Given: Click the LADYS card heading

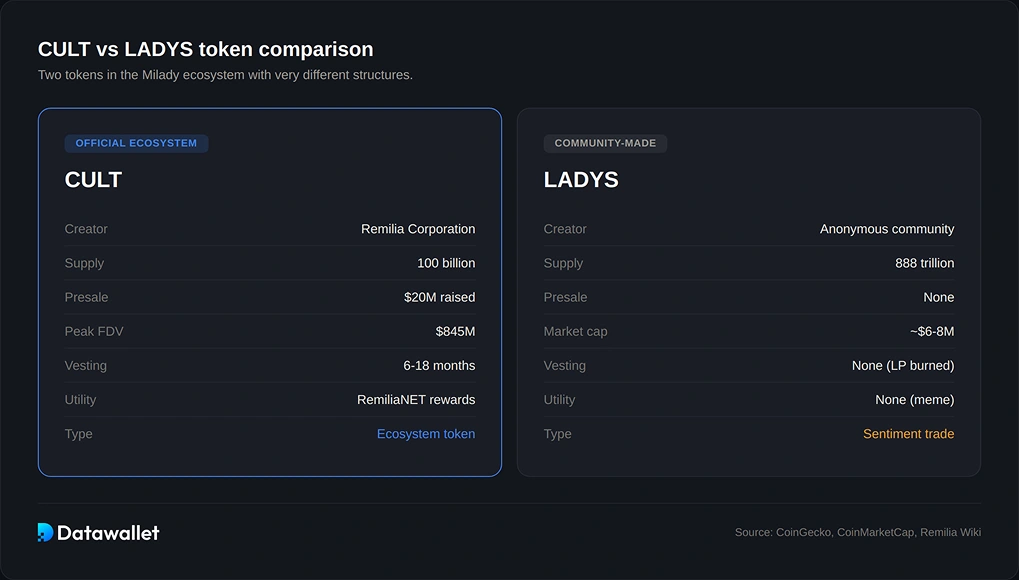Looking at the screenshot, I should (581, 179).
